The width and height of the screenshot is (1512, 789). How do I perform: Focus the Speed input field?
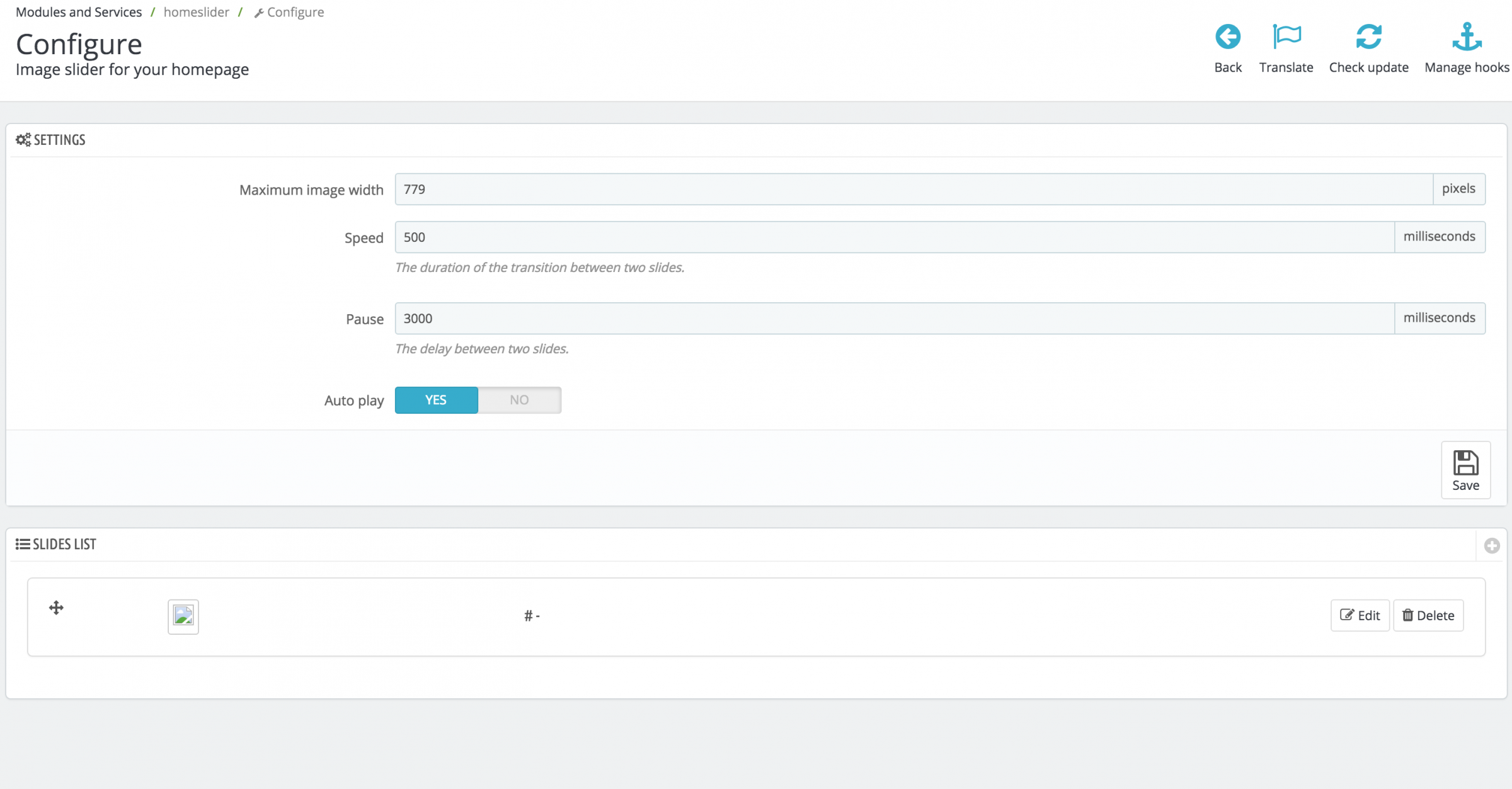895,237
